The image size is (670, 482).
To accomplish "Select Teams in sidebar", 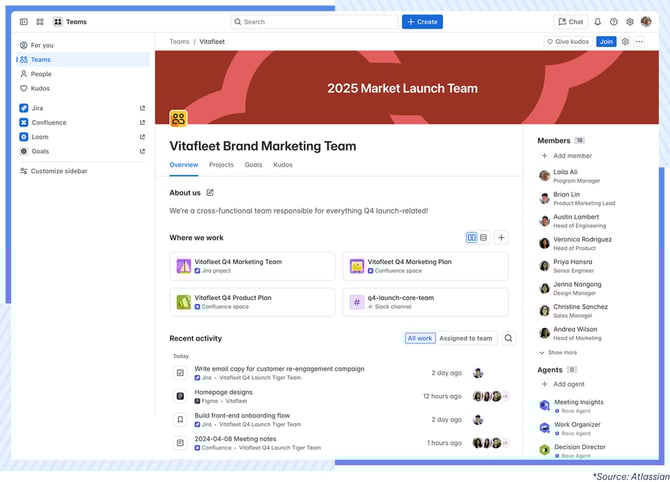I will [x=83, y=60].
